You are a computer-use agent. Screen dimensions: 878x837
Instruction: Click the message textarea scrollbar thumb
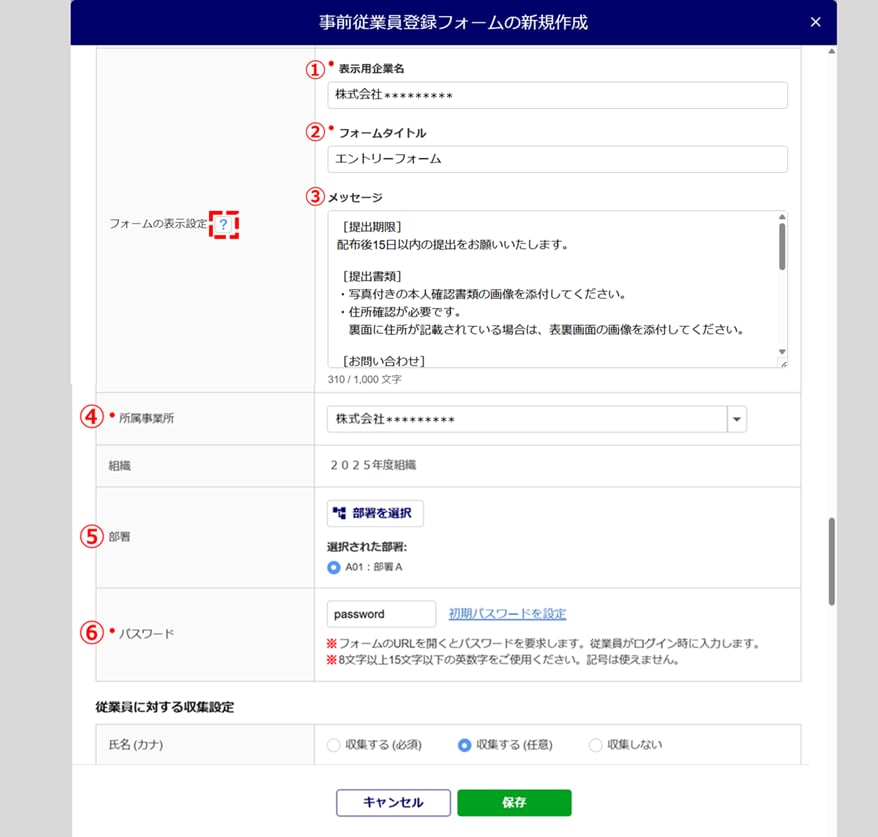[x=782, y=246]
